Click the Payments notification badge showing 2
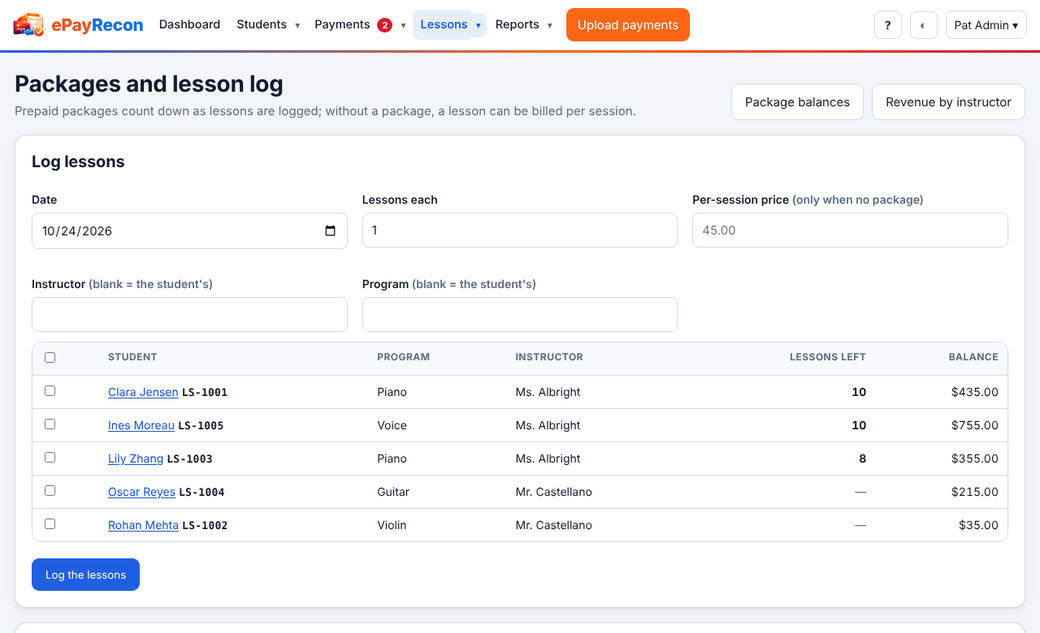 click(x=385, y=25)
